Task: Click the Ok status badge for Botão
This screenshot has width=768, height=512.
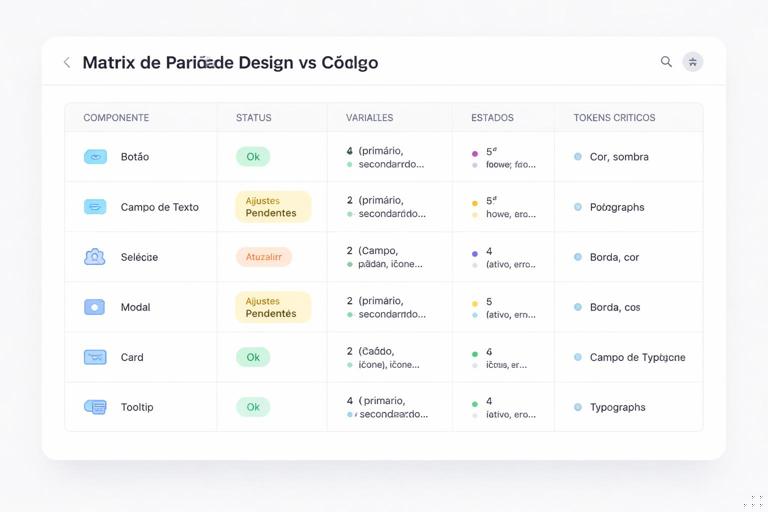Action: pos(253,157)
